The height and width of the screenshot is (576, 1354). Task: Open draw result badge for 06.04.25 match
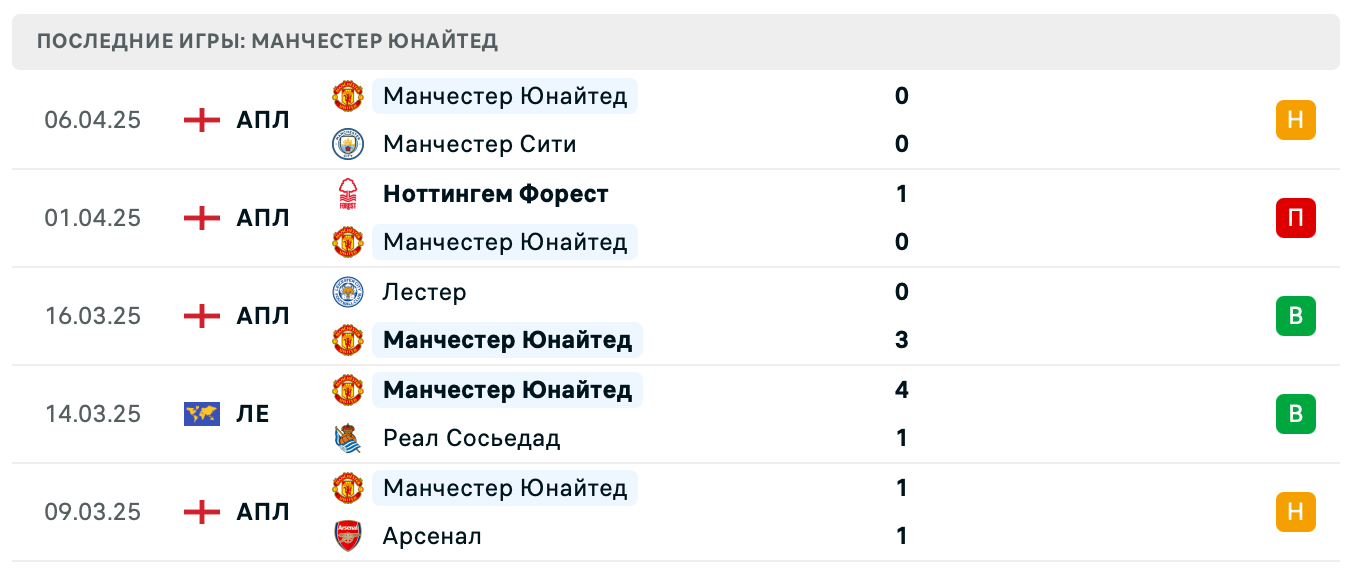pyautogui.click(x=1295, y=120)
